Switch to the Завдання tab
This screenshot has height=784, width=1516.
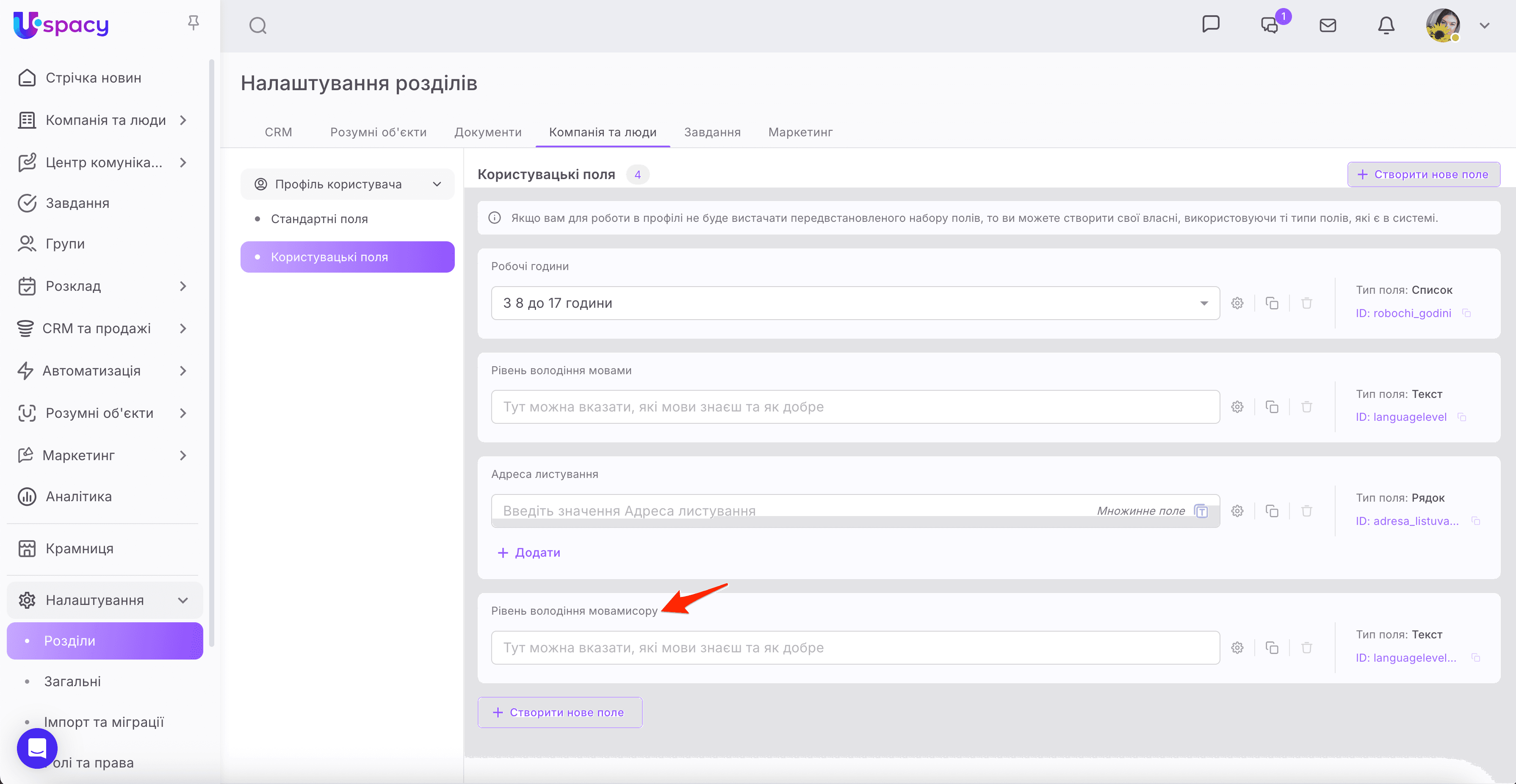click(x=711, y=132)
